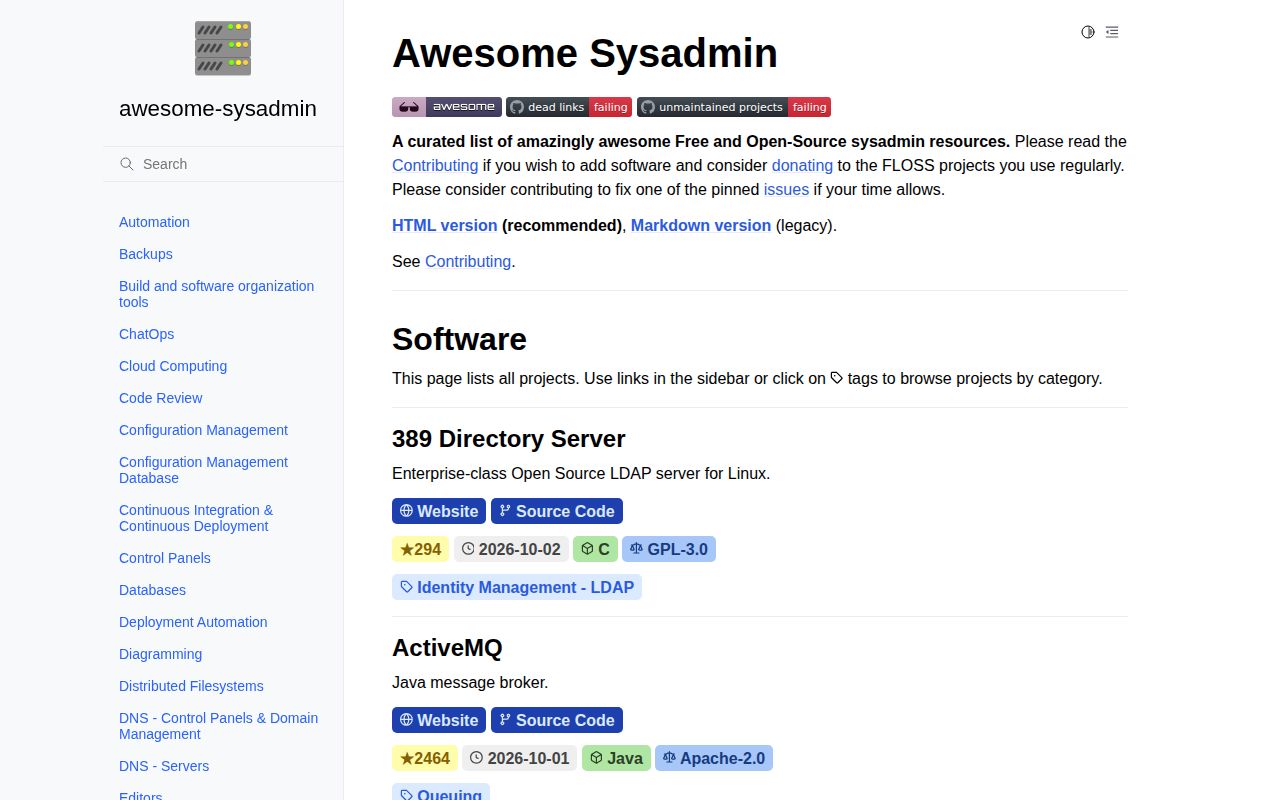Open 389 Directory Server Source Code
The image size is (1280, 800).
pyautogui.click(x=557, y=511)
